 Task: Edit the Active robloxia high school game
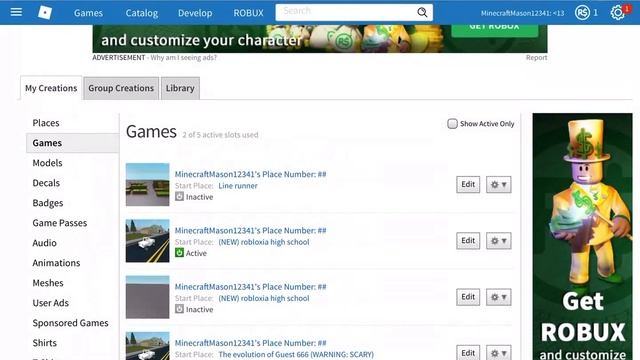(x=468, y=241)
